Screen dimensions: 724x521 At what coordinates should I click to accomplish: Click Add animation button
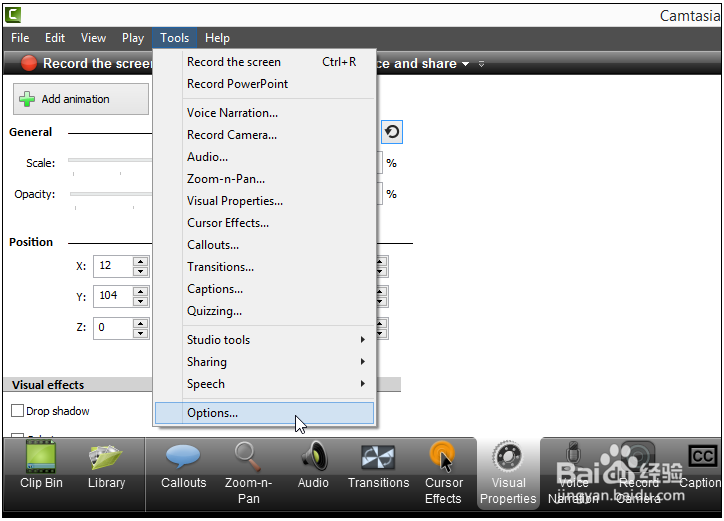coord(81,99)
